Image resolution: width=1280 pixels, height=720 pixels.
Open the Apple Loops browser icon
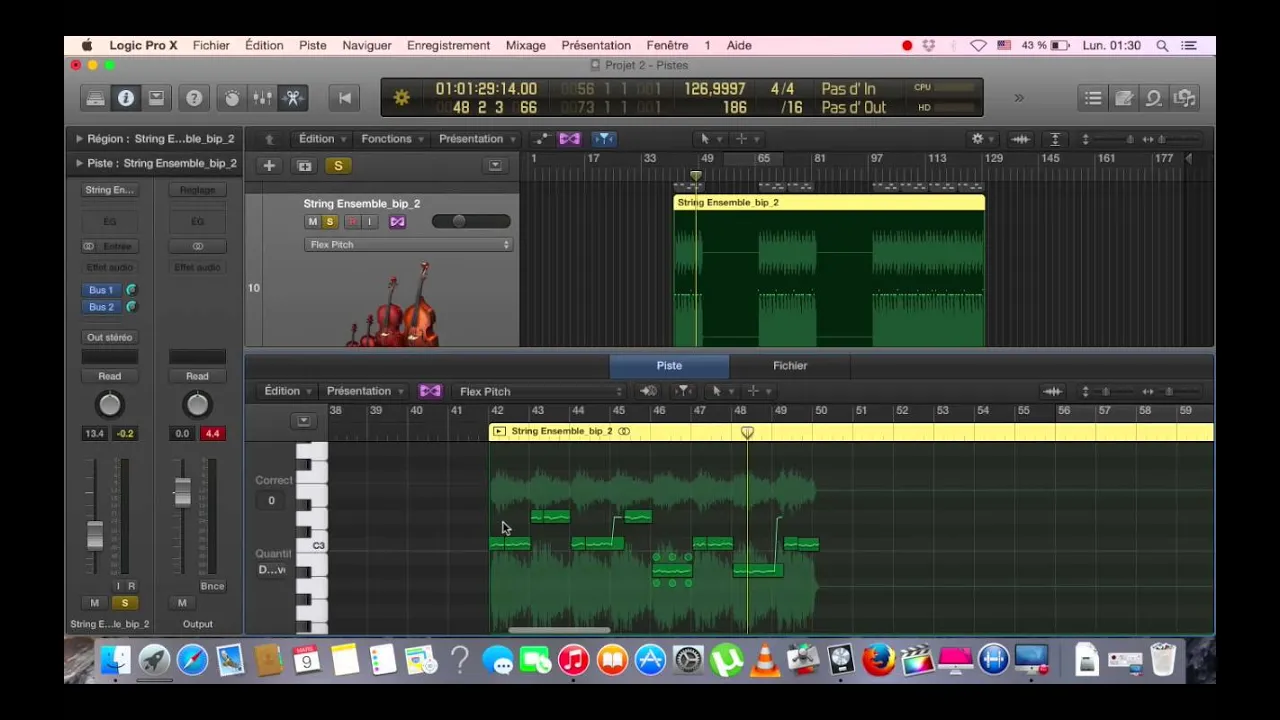(1154, 98)
